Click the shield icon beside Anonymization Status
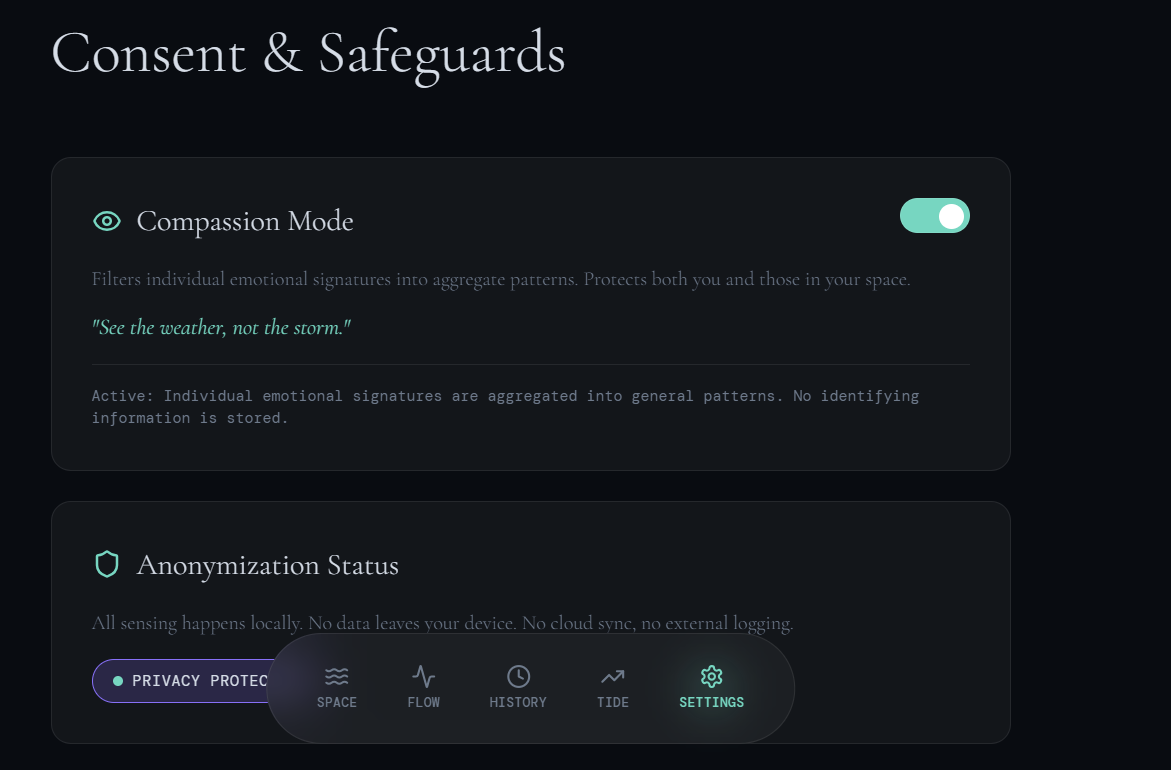 (107, 565)
